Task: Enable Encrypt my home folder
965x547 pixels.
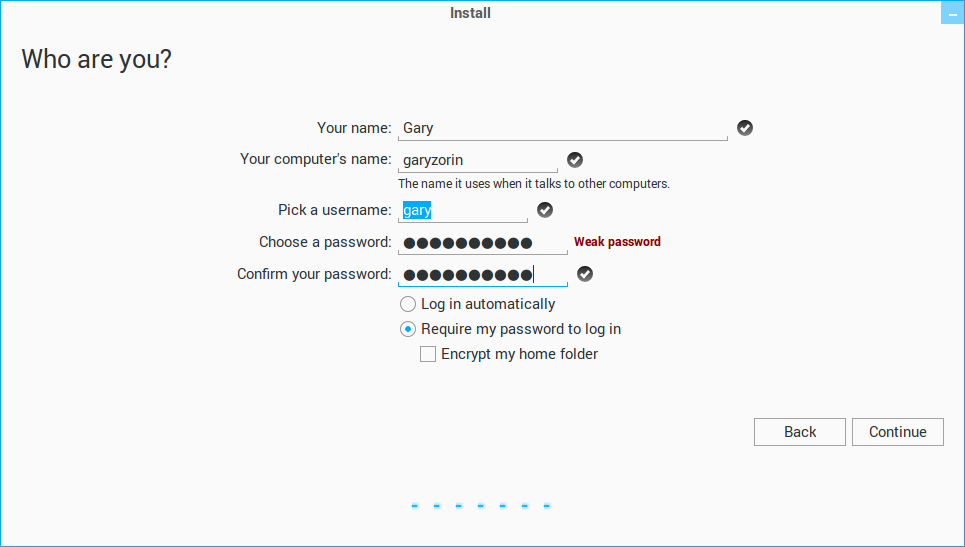Action: 428,354
